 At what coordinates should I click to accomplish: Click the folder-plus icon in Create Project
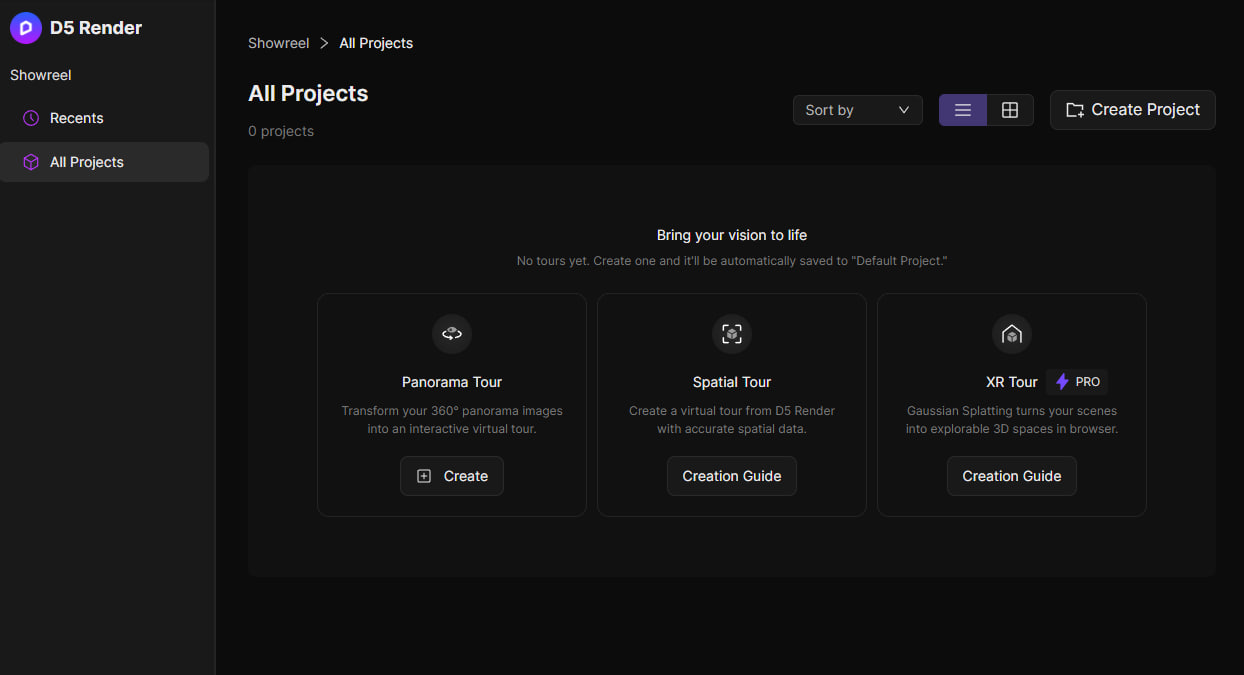coord(1075,110)
